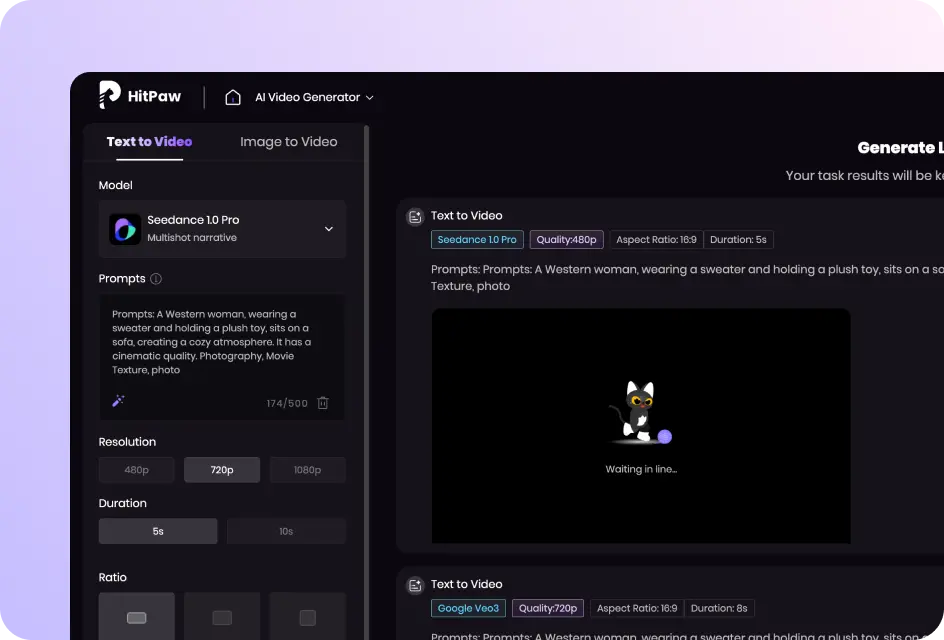Click the 720p resolution button

click(x=222, y=470)
